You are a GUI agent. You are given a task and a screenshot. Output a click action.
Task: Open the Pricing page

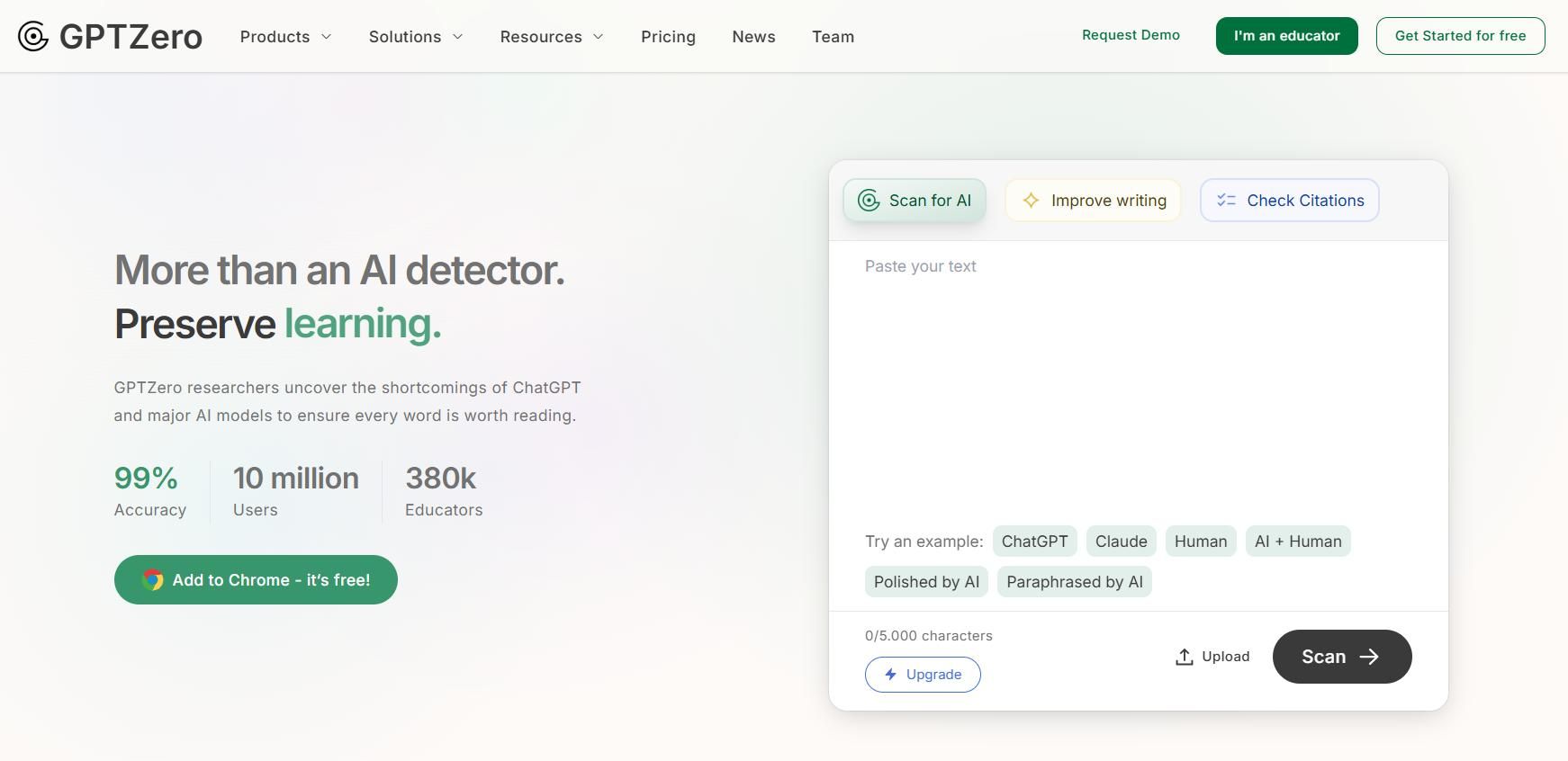click(668, 37)
